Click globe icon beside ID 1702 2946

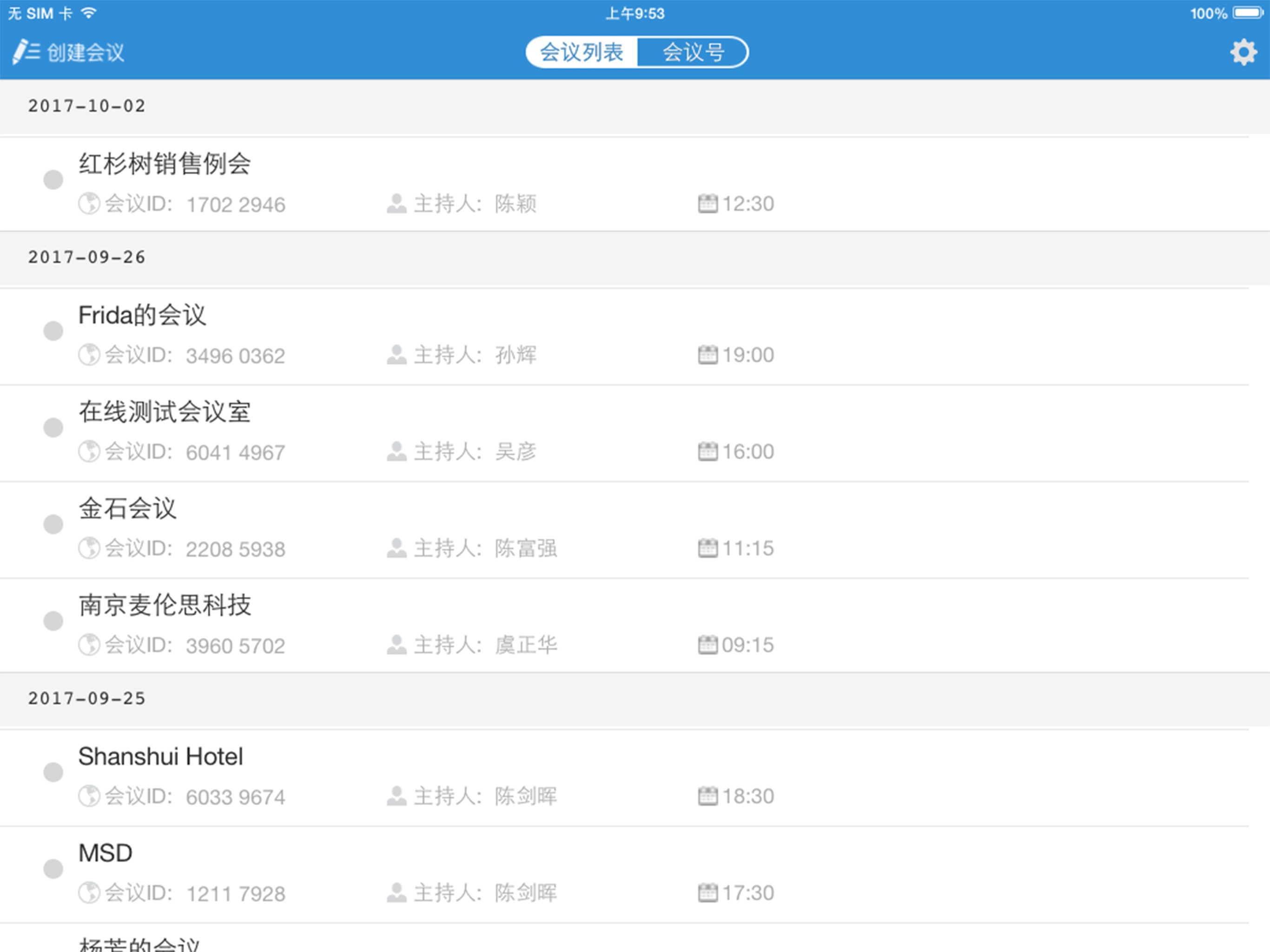point(89,203)
